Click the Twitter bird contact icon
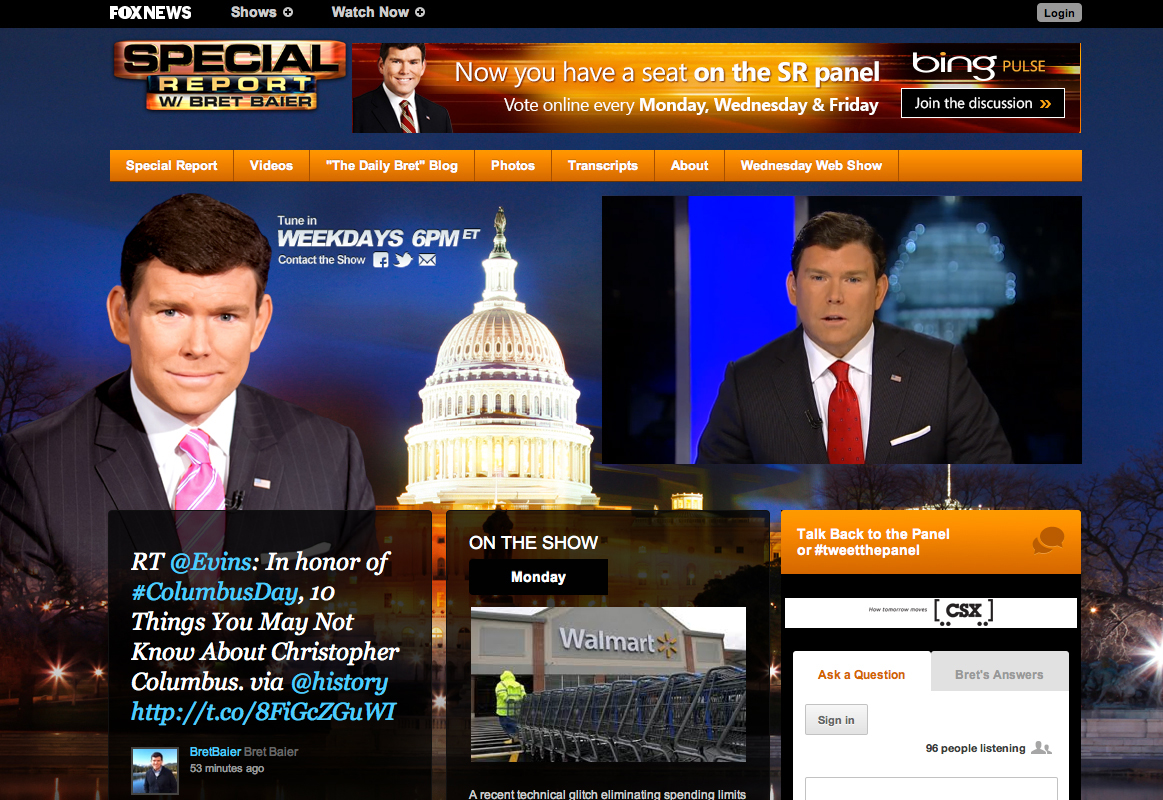Viewport: 1163px width, 800px height. tap(403, 260)
